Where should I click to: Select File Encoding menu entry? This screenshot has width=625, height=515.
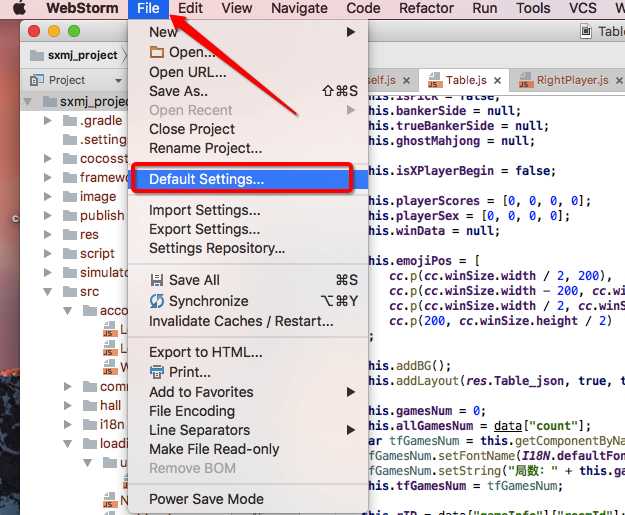[192, 411]
